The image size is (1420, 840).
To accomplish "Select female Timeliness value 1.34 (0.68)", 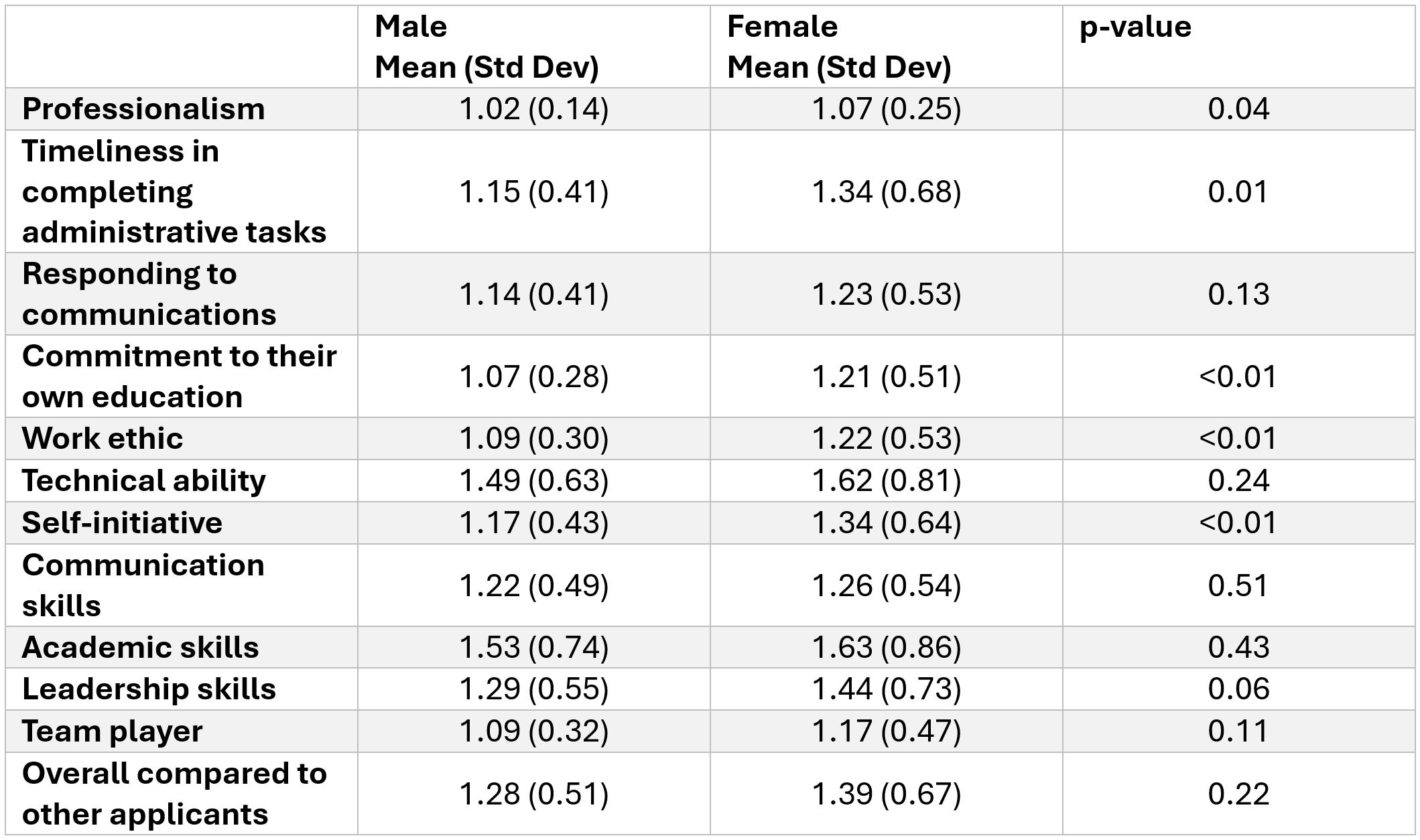I will pyautogui.click(x=886, y=192).
